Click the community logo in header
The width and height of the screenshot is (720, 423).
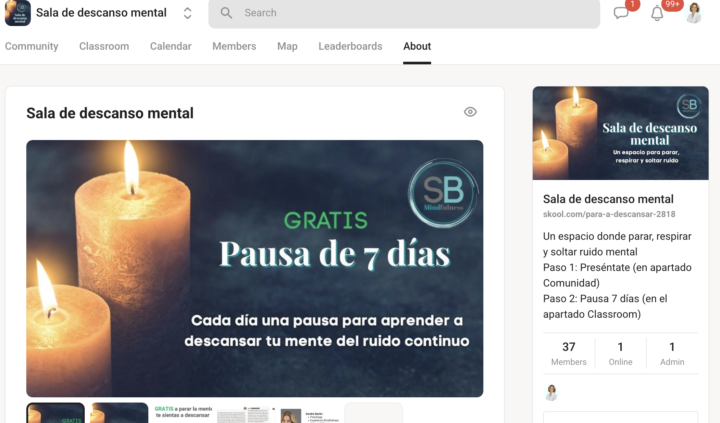(17, 12)
